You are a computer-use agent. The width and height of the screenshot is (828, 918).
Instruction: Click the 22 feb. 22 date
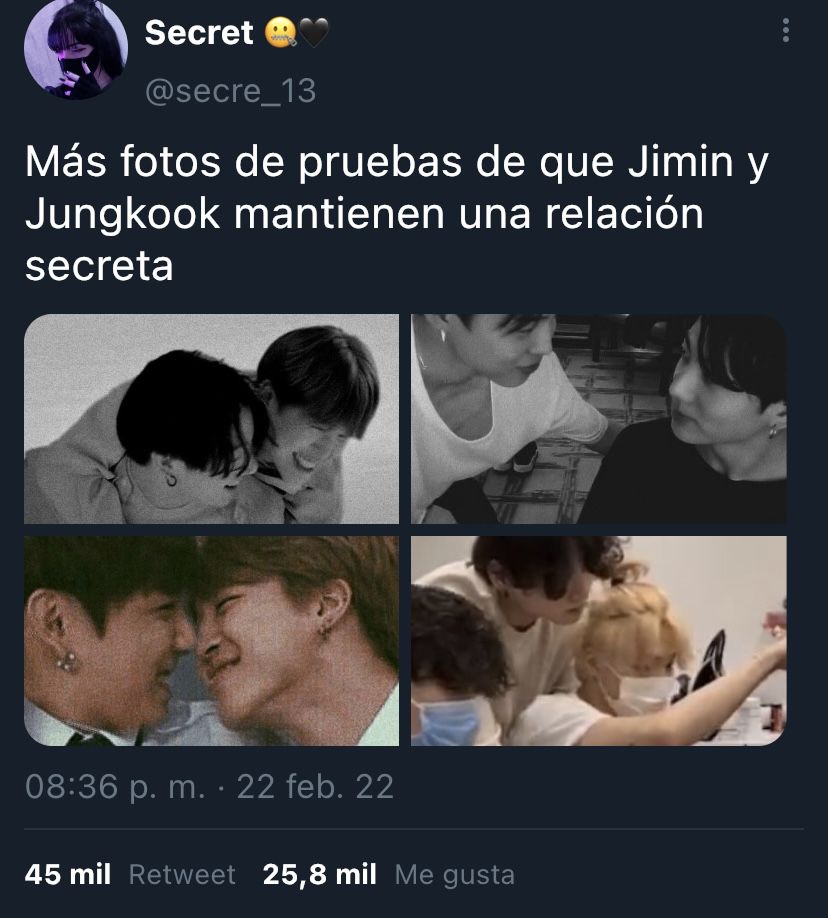click(315, 786)
